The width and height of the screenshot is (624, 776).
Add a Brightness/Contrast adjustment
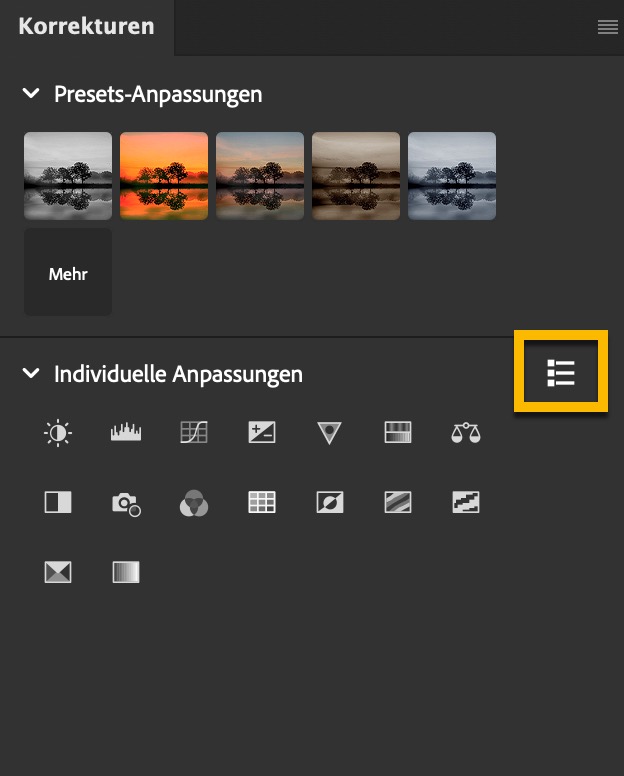pyautogui.click(x=58, y=433)
